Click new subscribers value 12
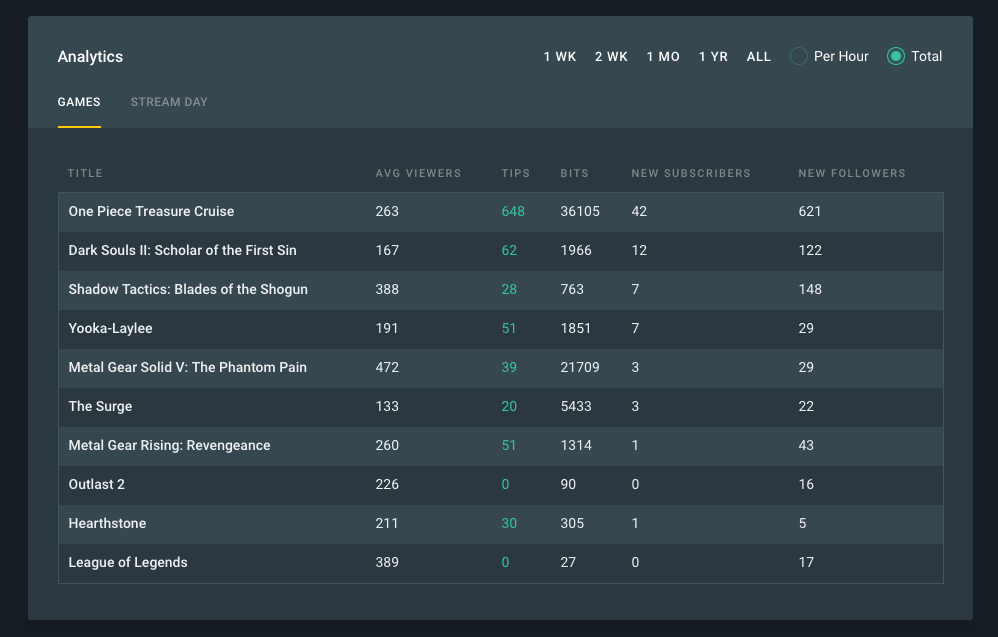Screen dimensions: 998x637 click(x=639, y=250)
